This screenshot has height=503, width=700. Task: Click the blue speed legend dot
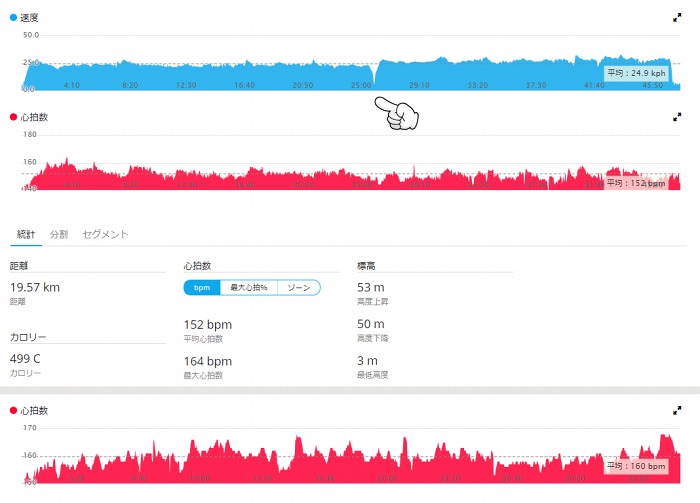13,18
